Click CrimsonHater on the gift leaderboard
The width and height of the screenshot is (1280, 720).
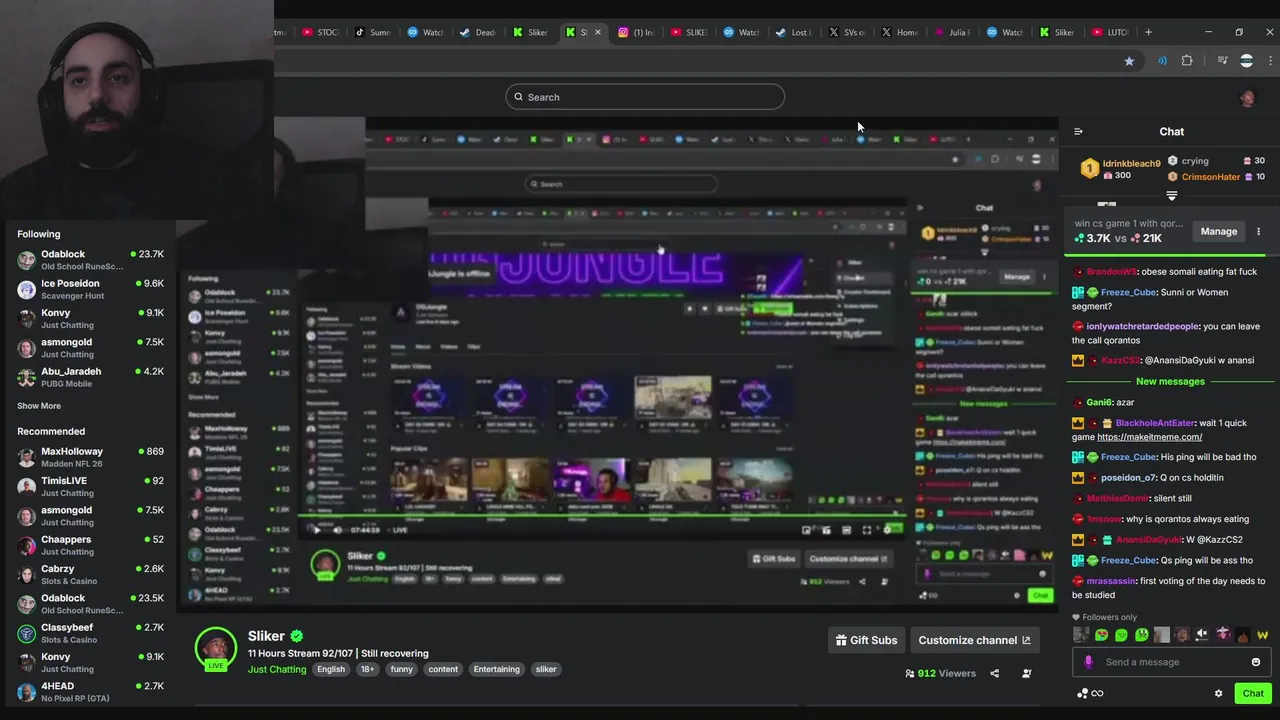pos(1210,177)
